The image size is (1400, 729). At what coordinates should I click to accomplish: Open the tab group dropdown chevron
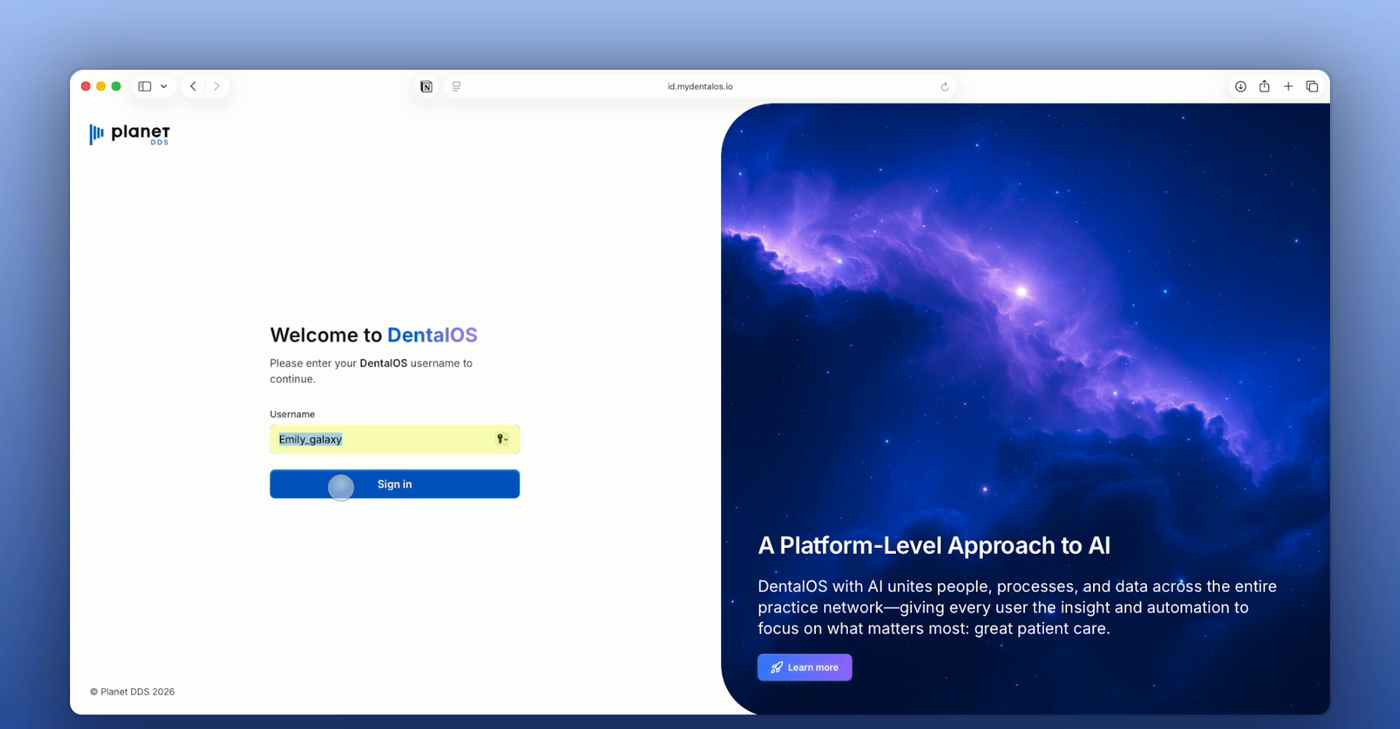pyautogui.click(x=164, y=87)
